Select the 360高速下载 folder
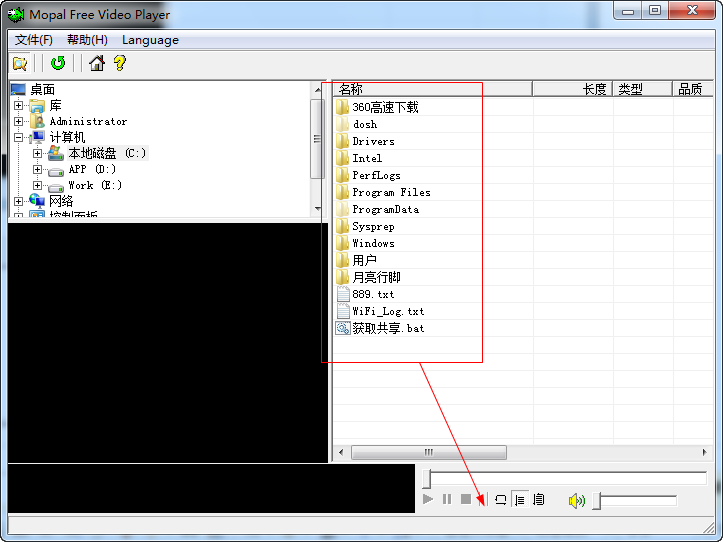The width and height of the screenshot is (723, 542). click(x=385, y=107)
